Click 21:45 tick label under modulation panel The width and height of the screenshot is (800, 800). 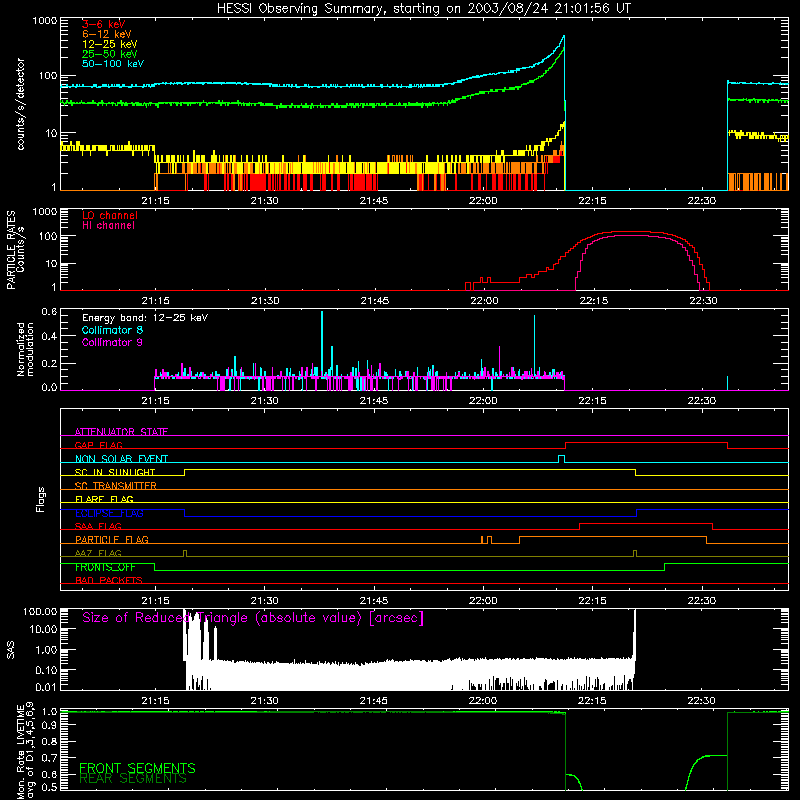point(373,401)
